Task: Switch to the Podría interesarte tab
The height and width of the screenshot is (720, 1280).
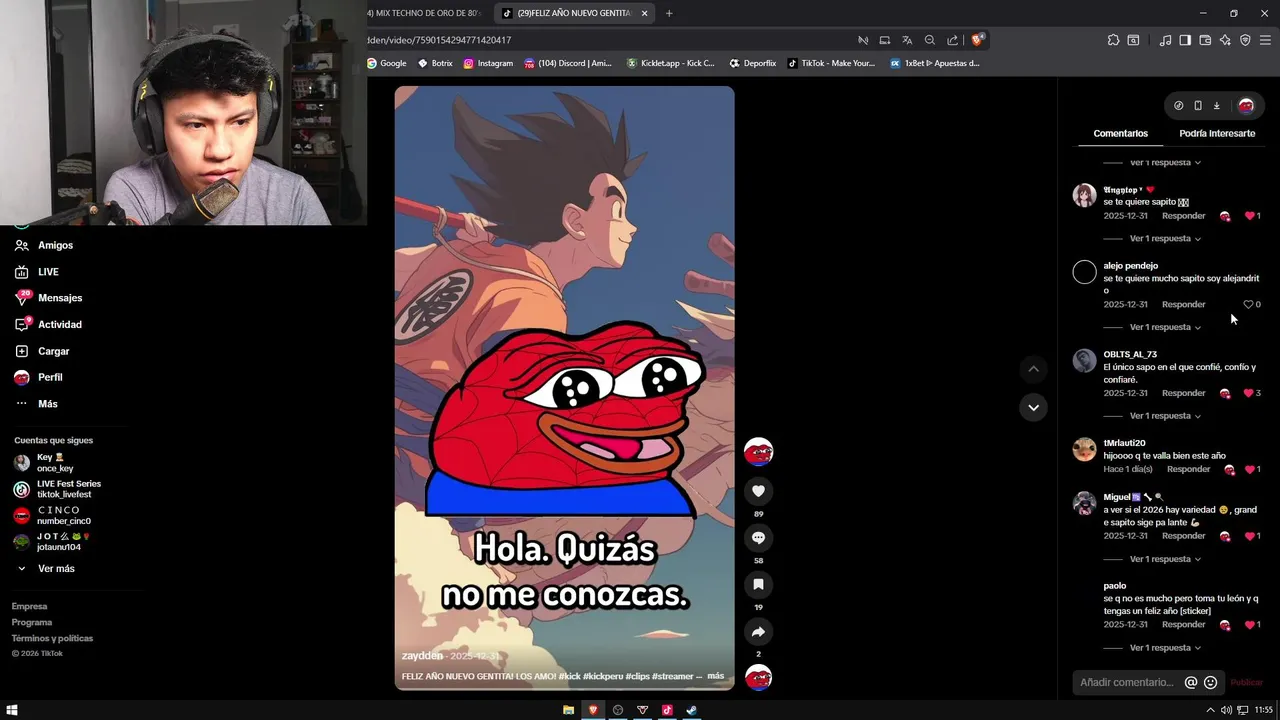Action: pos(1217,133)
